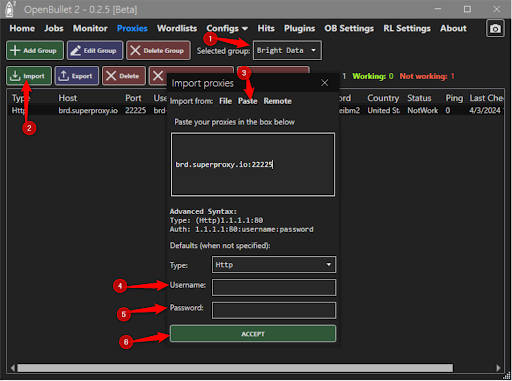Click the Delete button next to Export
Screen dimensions: 512x381
click(124, 76)
